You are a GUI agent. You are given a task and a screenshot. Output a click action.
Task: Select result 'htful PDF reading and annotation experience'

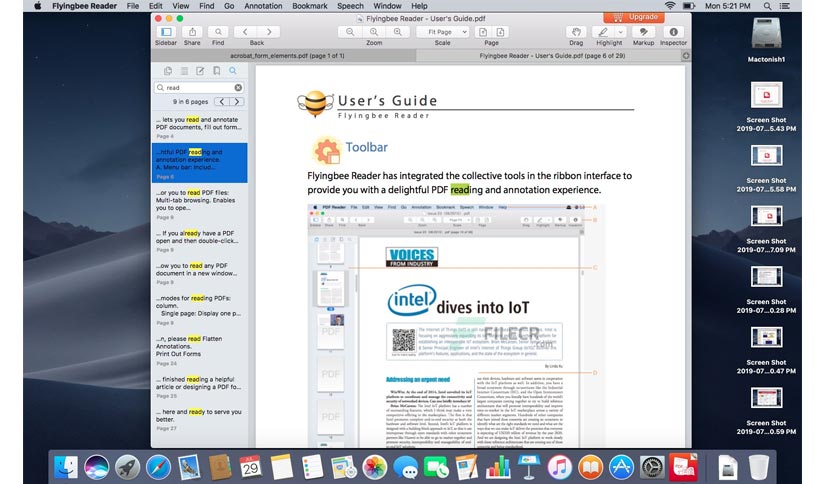click(x=199, y=163)
